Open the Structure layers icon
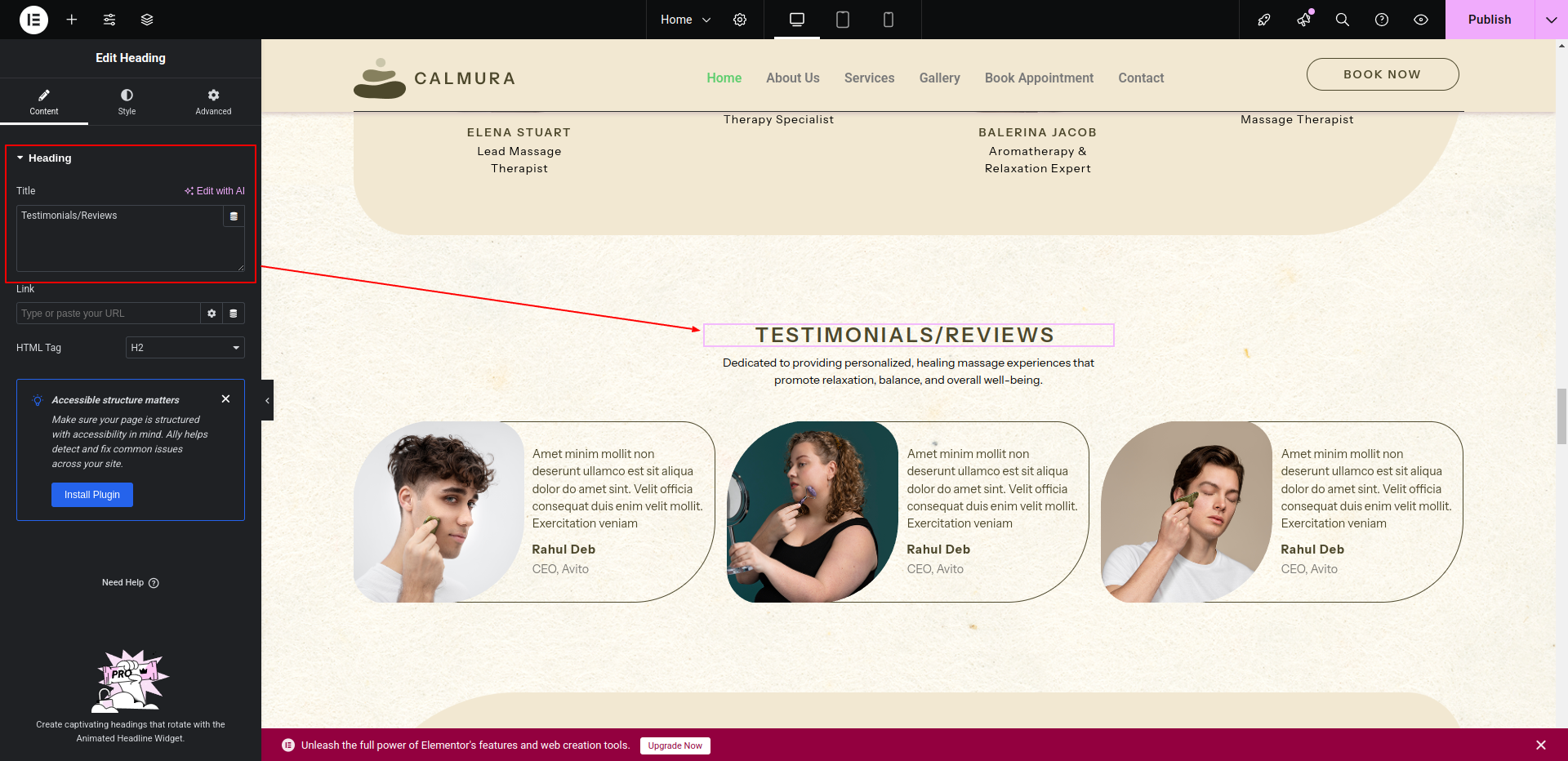1568x761 pixels. (147, 20)
